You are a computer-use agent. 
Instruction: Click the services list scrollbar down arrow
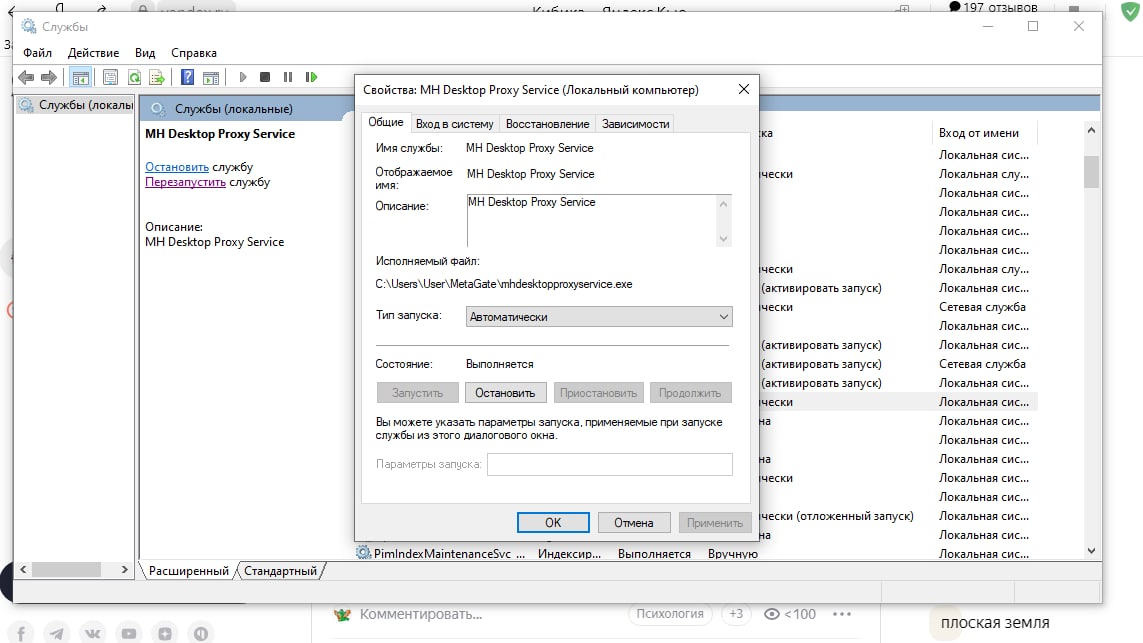tap(1091, 551)
